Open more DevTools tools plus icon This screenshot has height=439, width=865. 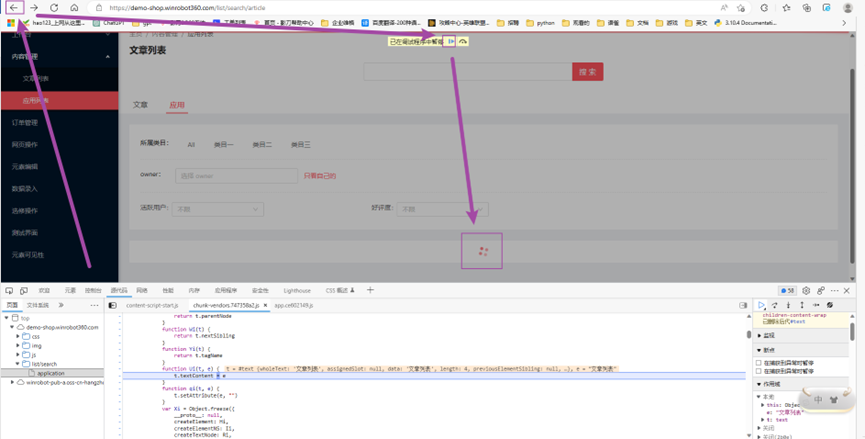[370, 290]
